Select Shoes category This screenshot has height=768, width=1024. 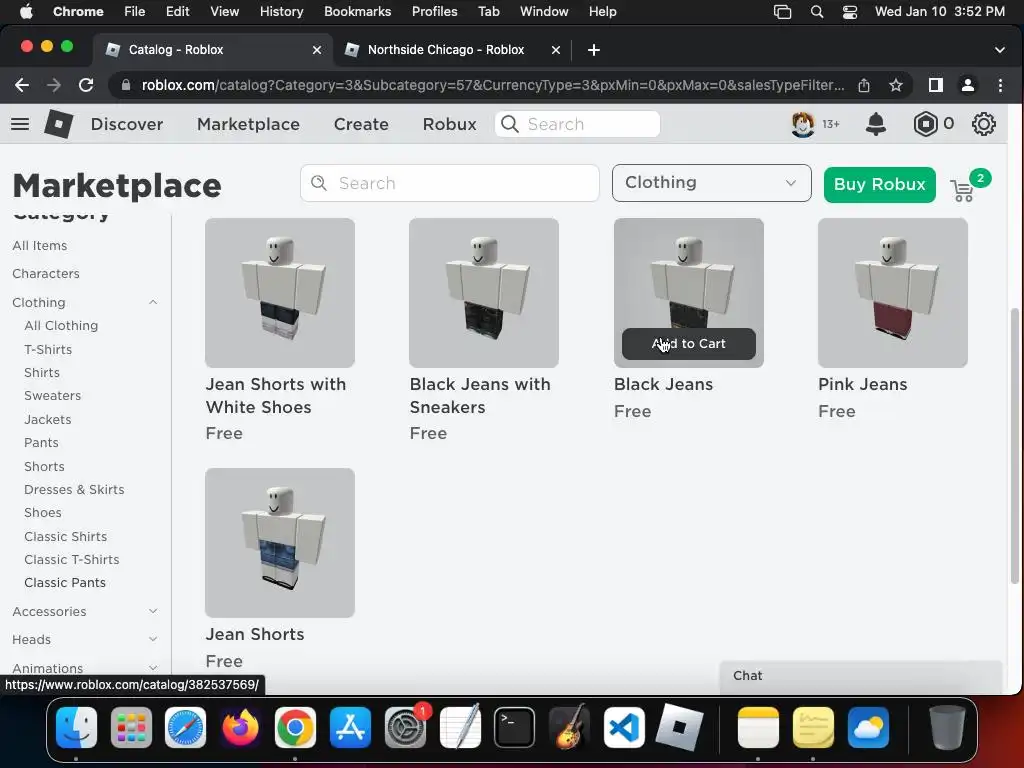(x=42, y=513)
